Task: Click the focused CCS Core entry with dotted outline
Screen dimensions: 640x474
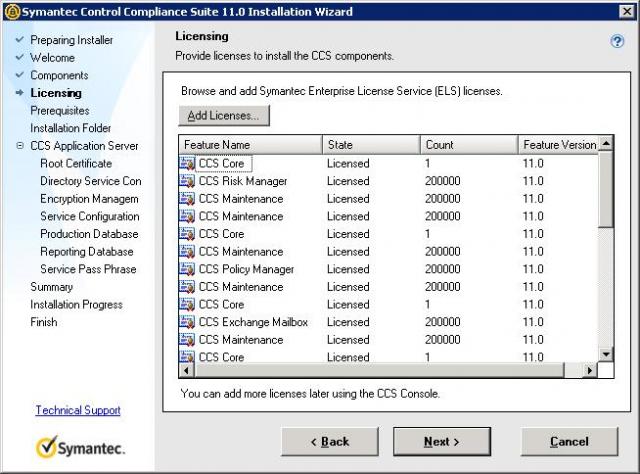Action: coord(224,163)
